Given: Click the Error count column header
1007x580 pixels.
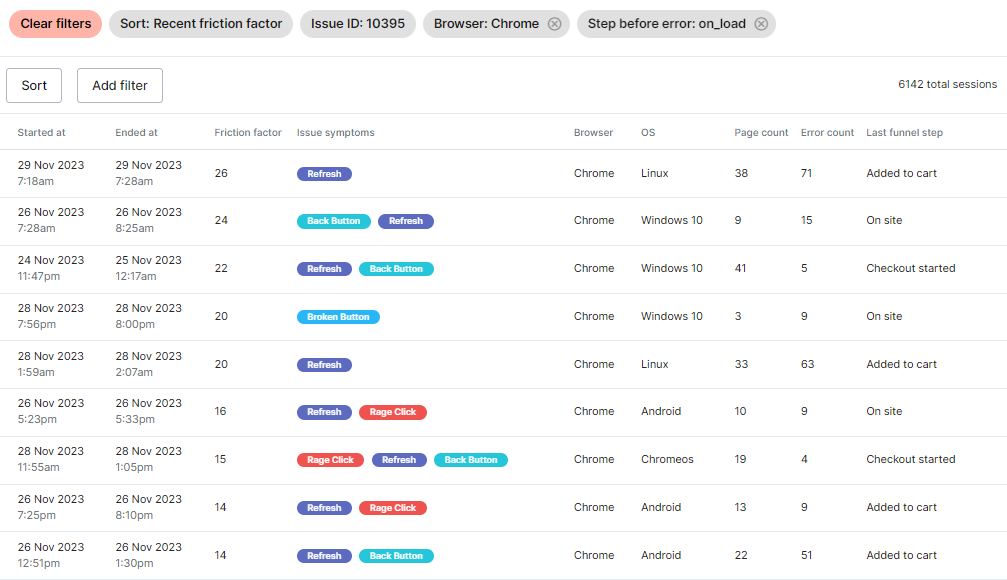Looking at the screenshot, I should [x=827, y=132].
